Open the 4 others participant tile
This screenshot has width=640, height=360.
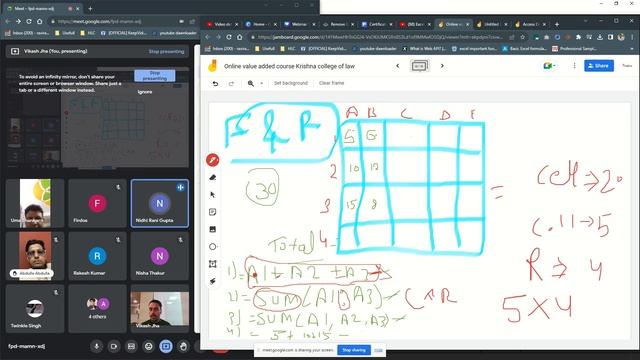point(97,309)
